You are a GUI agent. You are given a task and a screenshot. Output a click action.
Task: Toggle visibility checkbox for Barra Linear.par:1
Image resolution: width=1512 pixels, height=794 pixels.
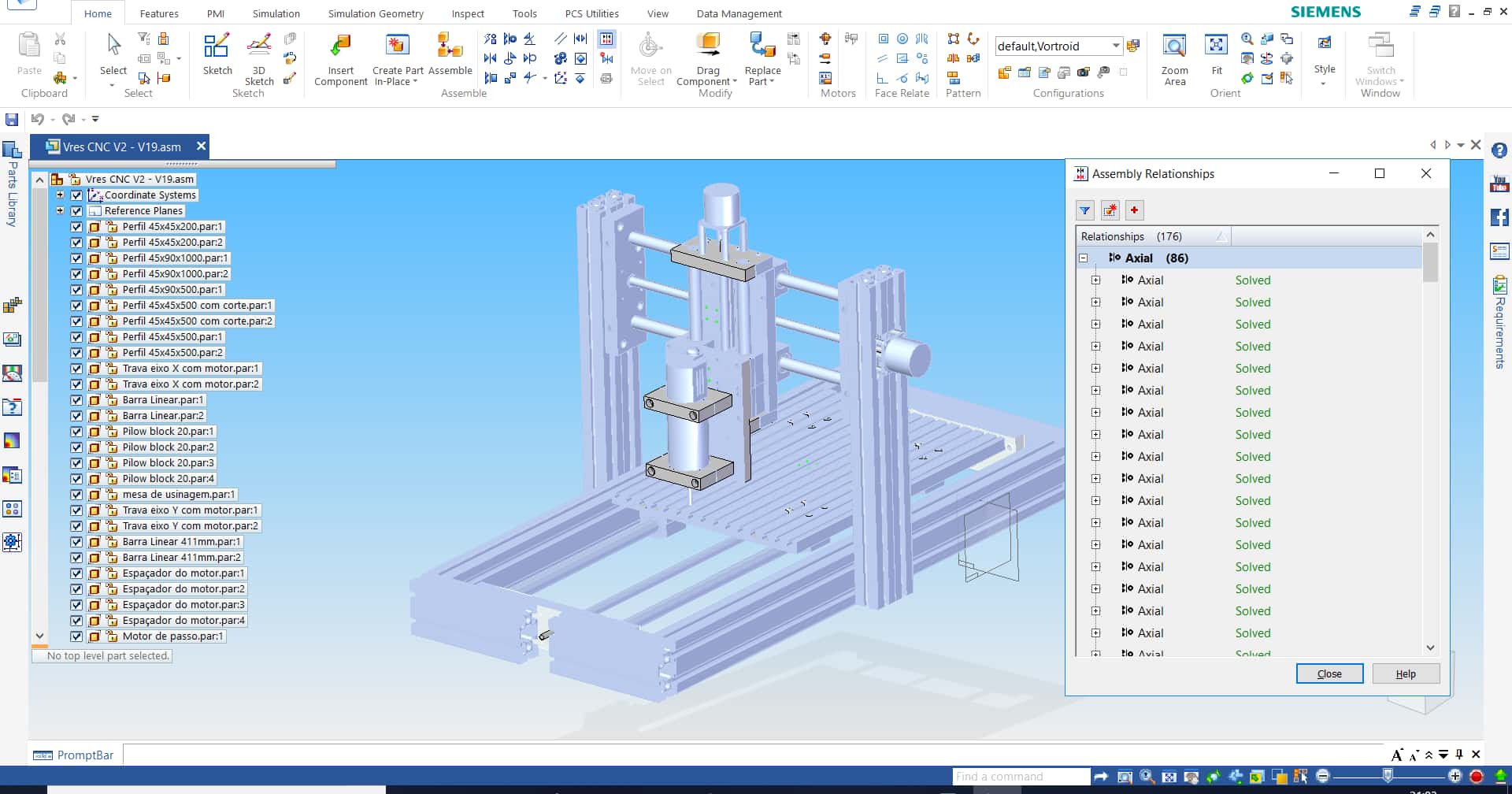click(x=76, y=400)
